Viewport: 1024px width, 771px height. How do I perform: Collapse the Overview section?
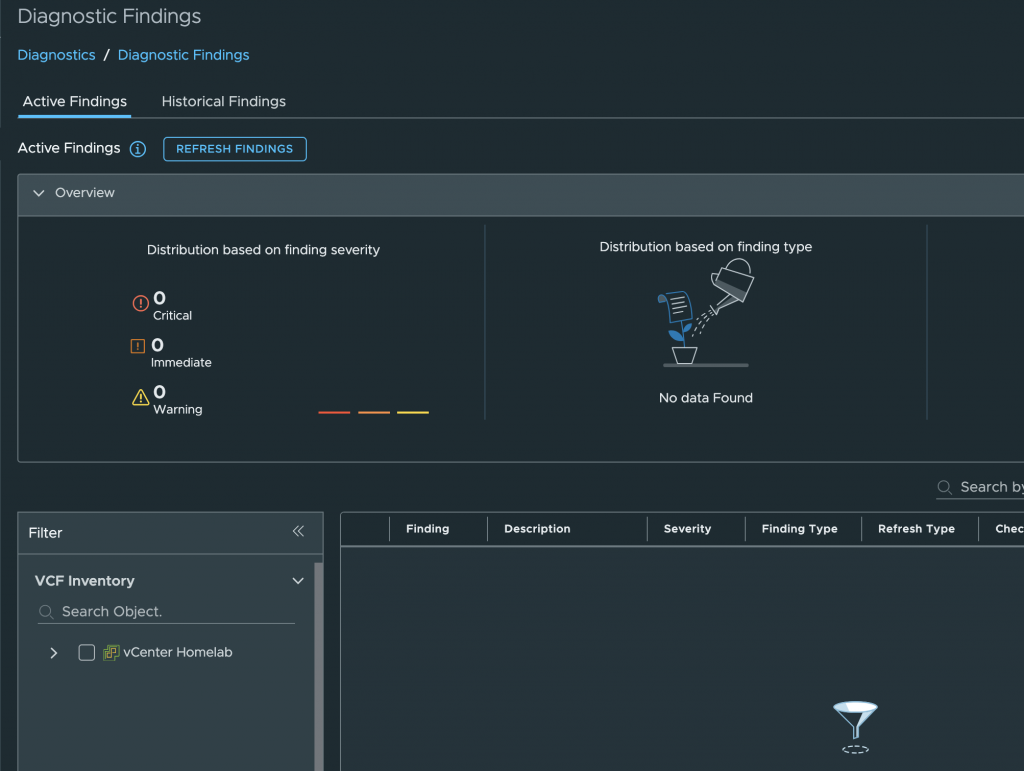click(39, 193)
